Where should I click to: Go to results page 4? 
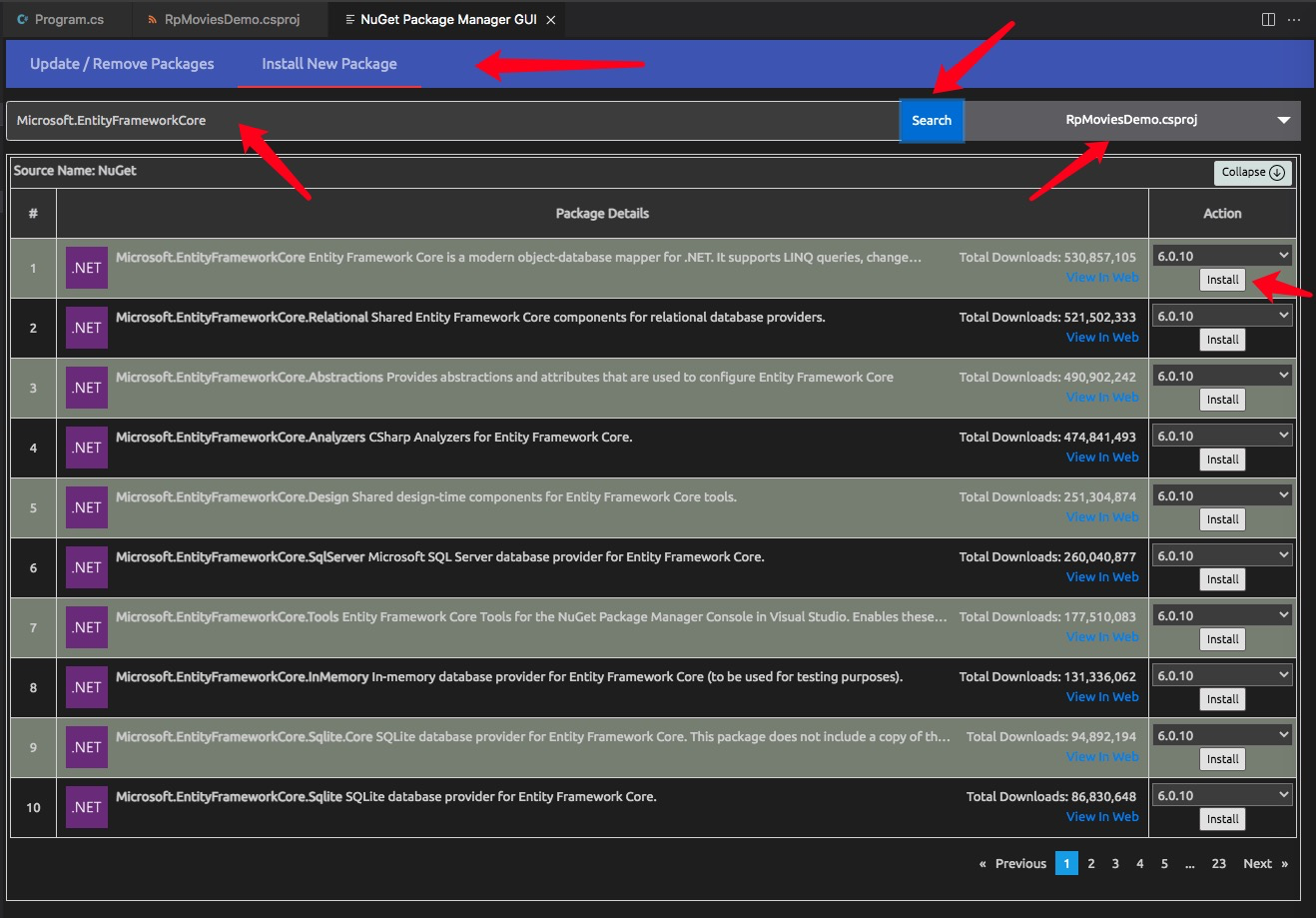coord(1139,864)
